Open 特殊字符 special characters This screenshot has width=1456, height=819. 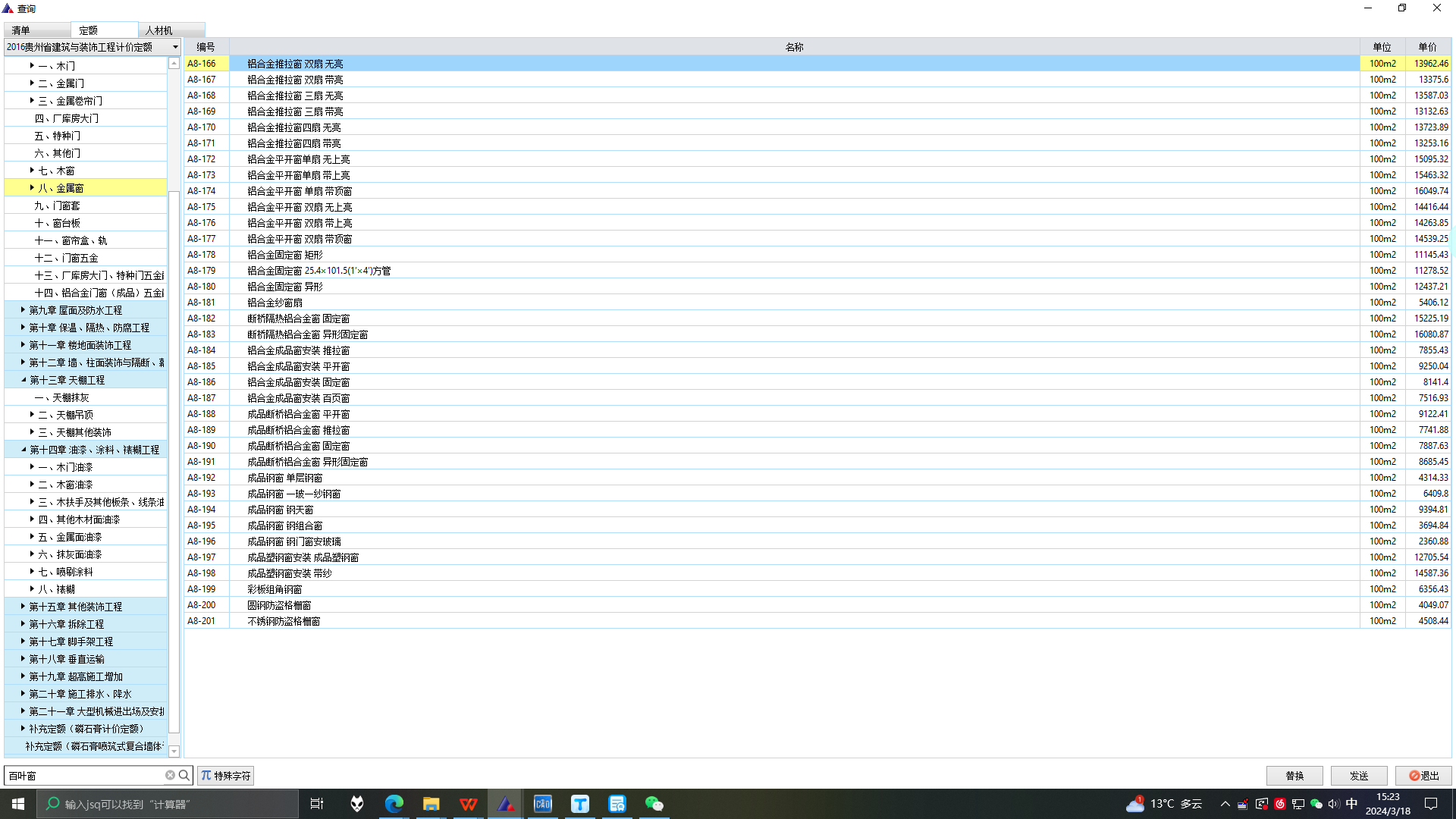tap(225, 775)
